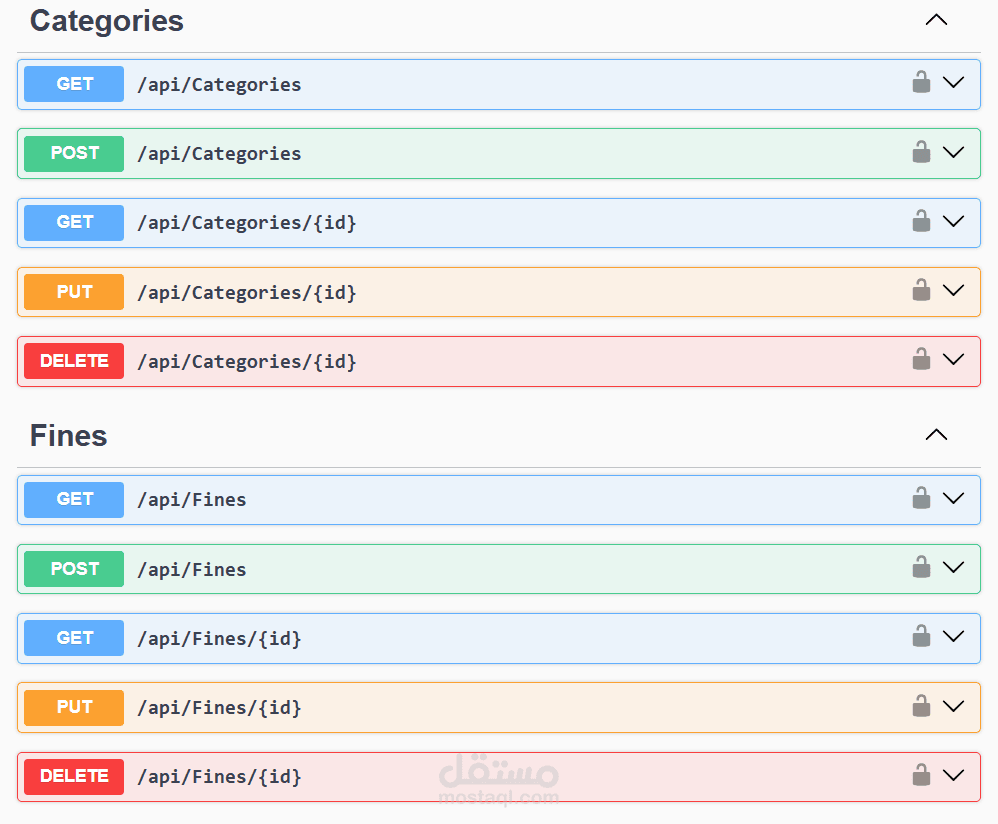Click authorization lock on POST /api/Categories
Viewport: 998px width, 824px height.
[921, 152]
